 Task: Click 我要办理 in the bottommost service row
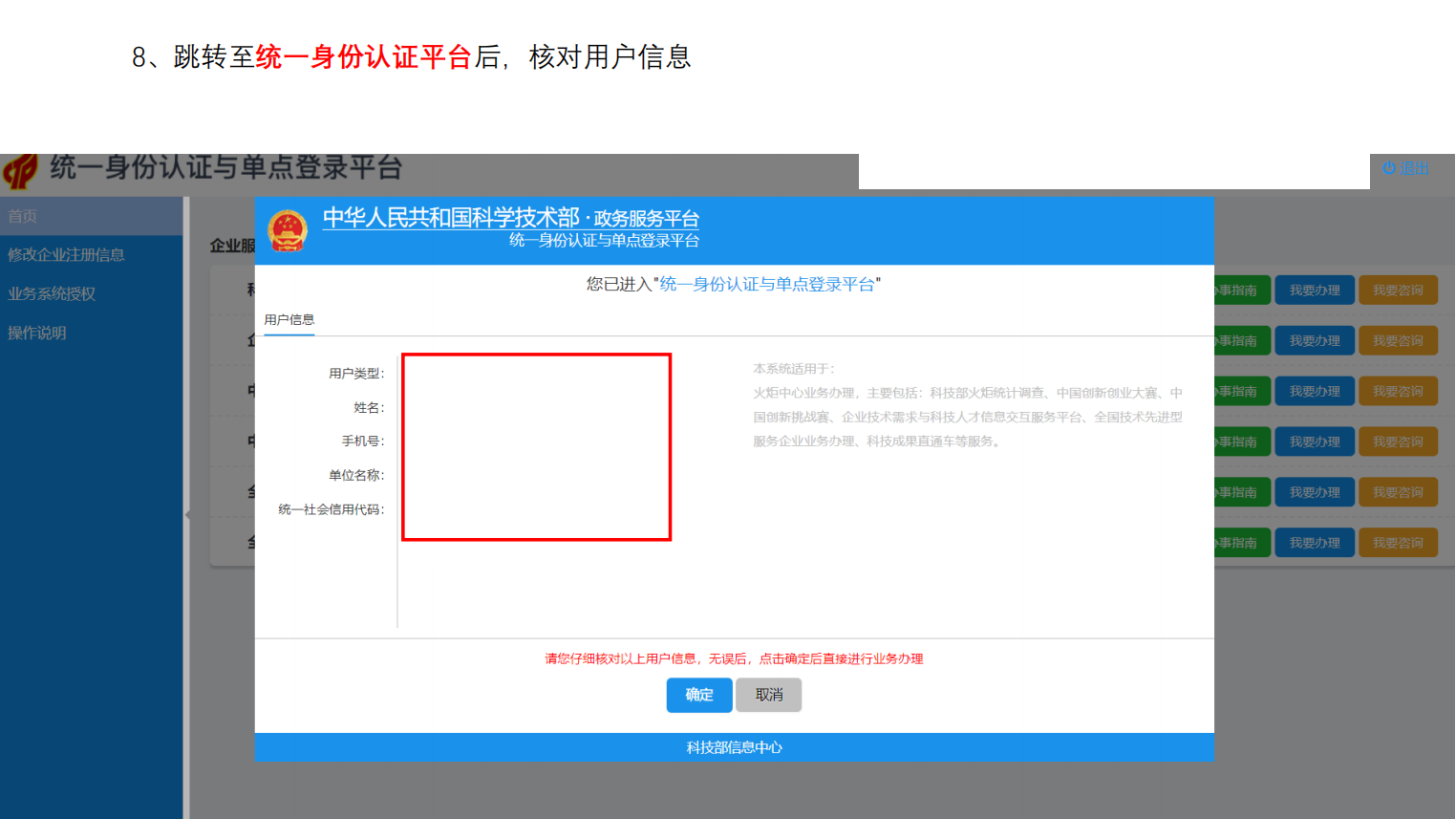coord(1315,543)
